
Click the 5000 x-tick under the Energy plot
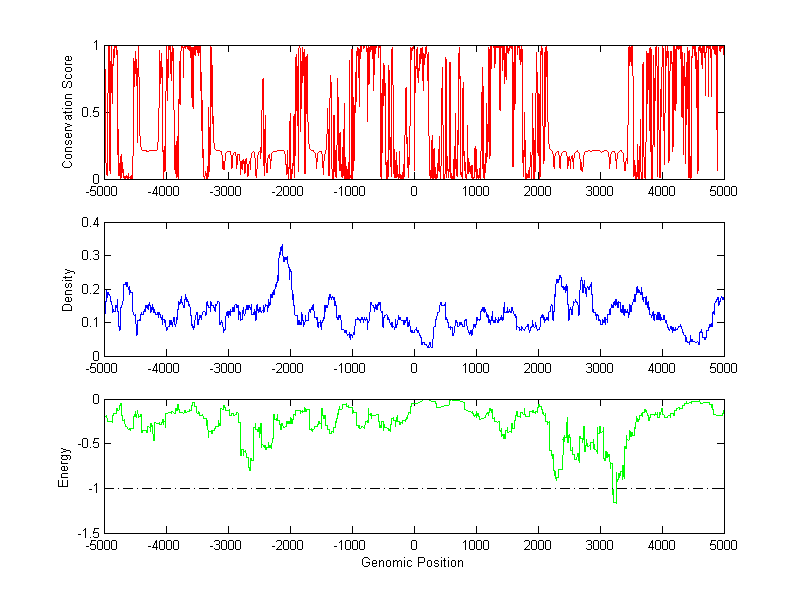tap(723, 545)
